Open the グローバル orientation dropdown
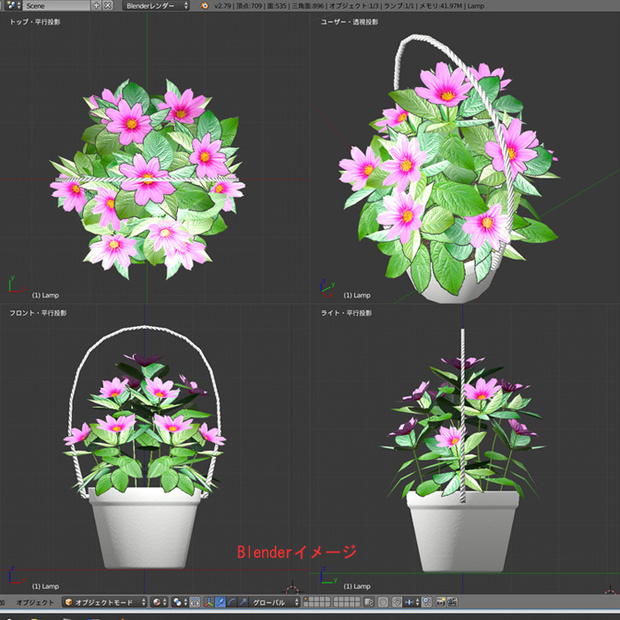 (x=274, y=602)
